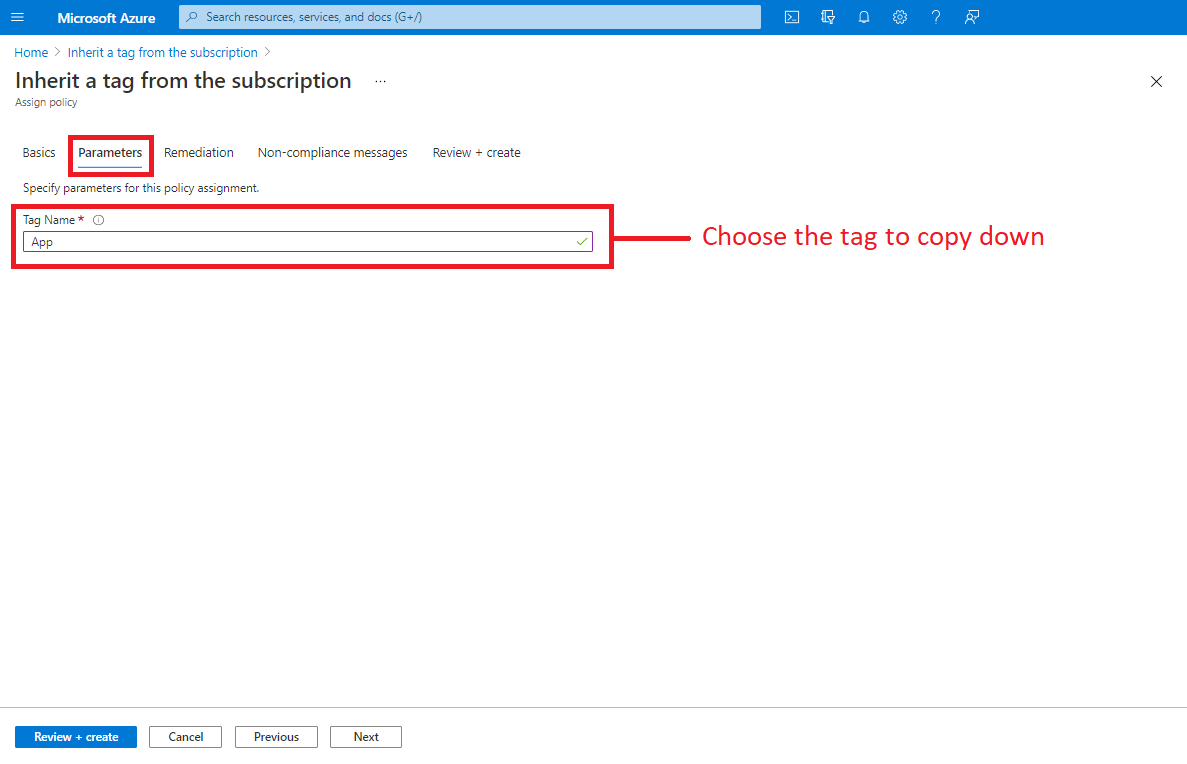The width and height of the screenshot is (1187, 764).
Task: Go to the Remediation tab
Action: click(199, 153)
